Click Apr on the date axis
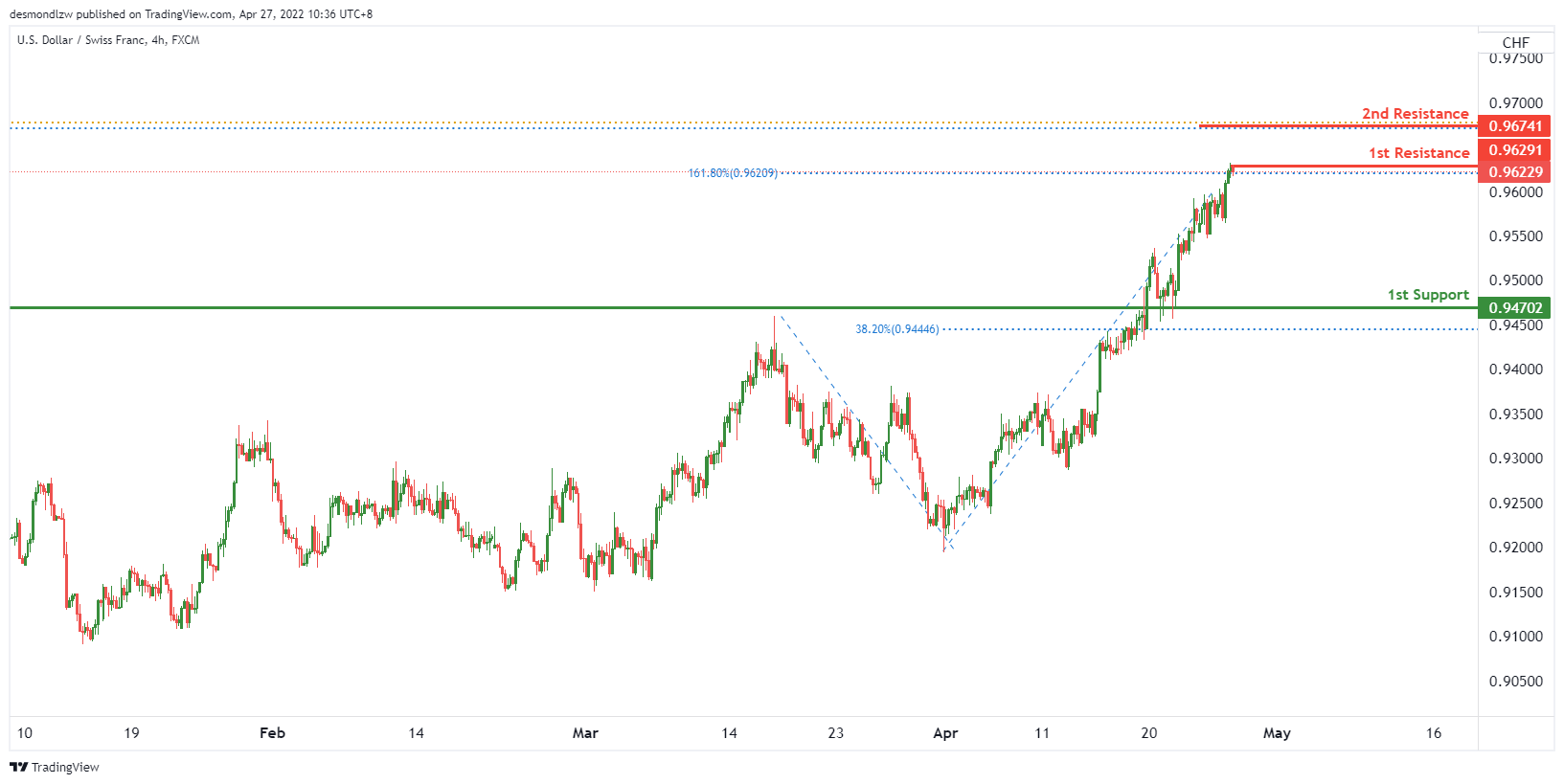 coord(944,733)
